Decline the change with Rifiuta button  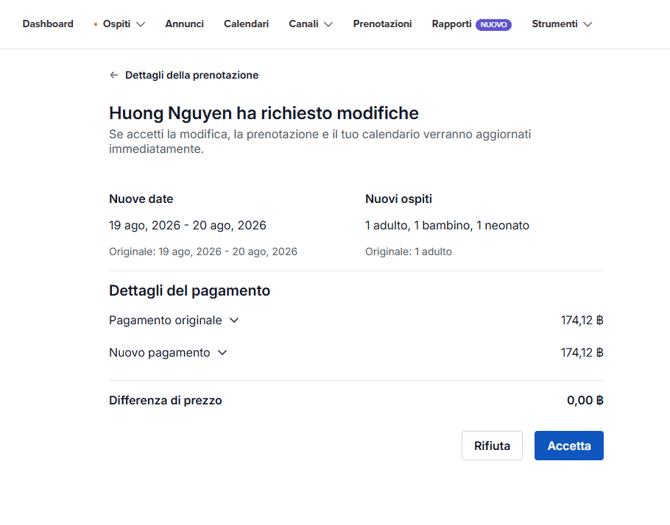[x=491, y=446]
